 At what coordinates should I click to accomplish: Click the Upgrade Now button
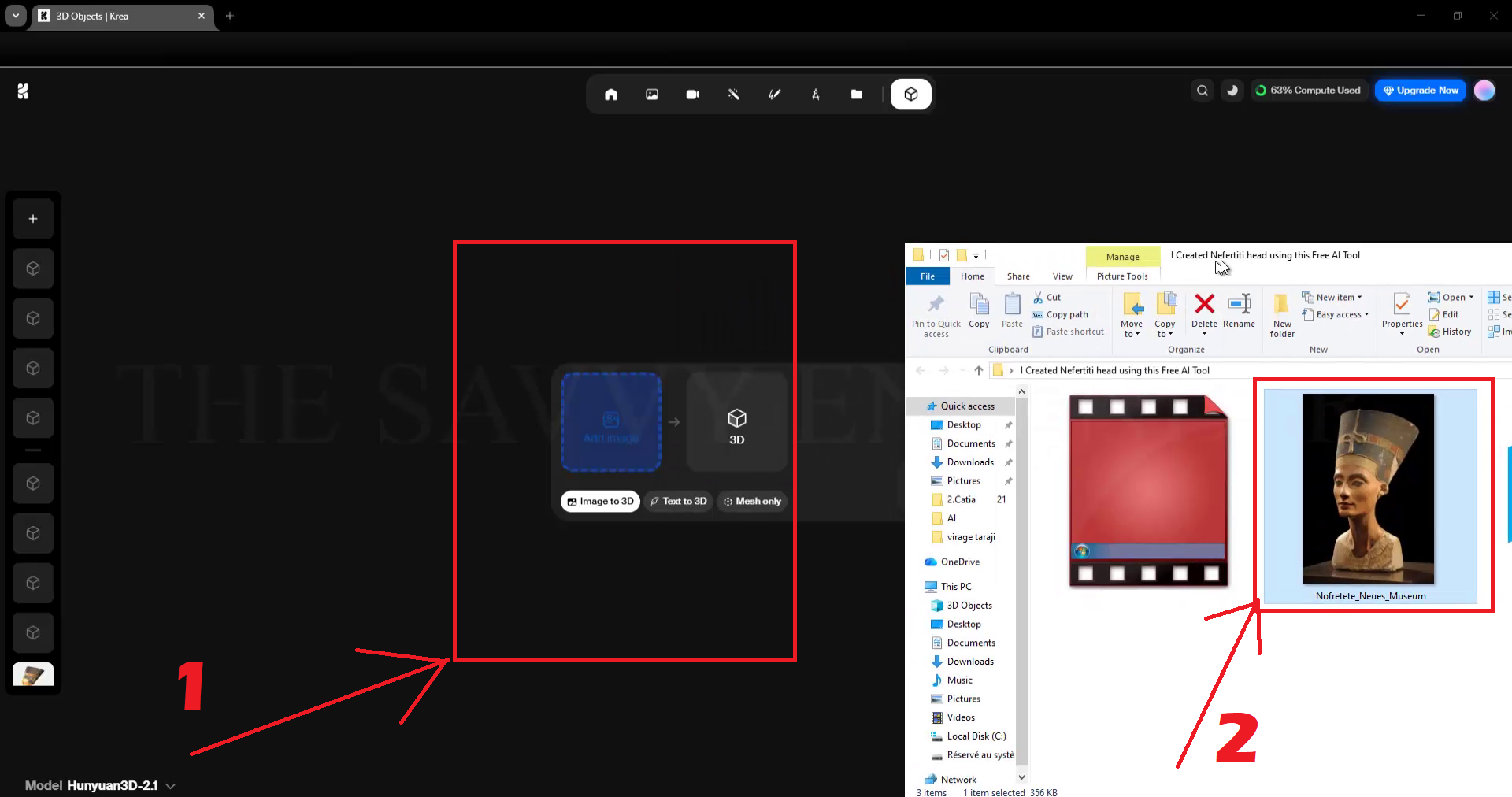click(1421, 91)
